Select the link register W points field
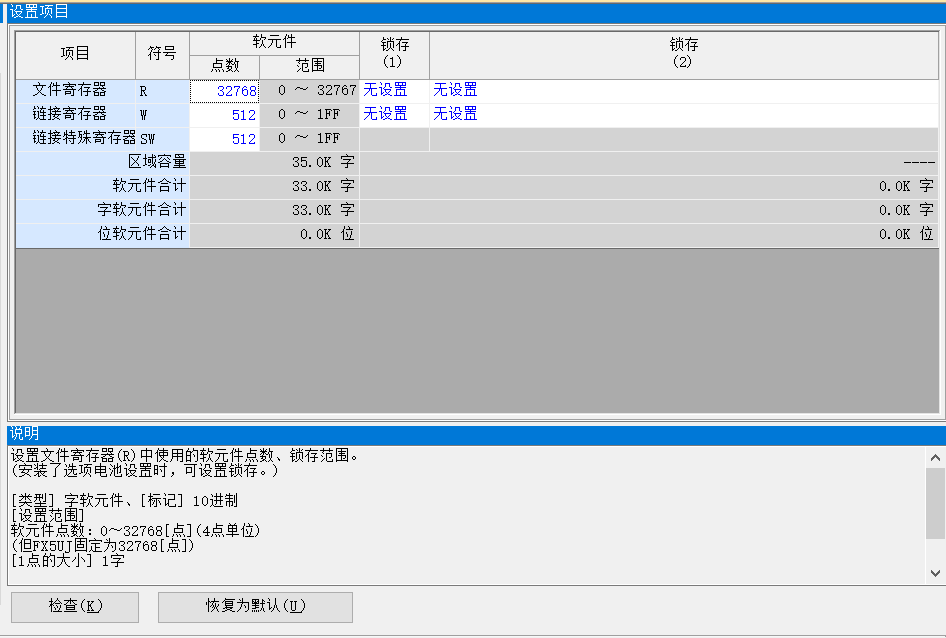This screenshot has height=638, width=946. [x=225, y=115]
